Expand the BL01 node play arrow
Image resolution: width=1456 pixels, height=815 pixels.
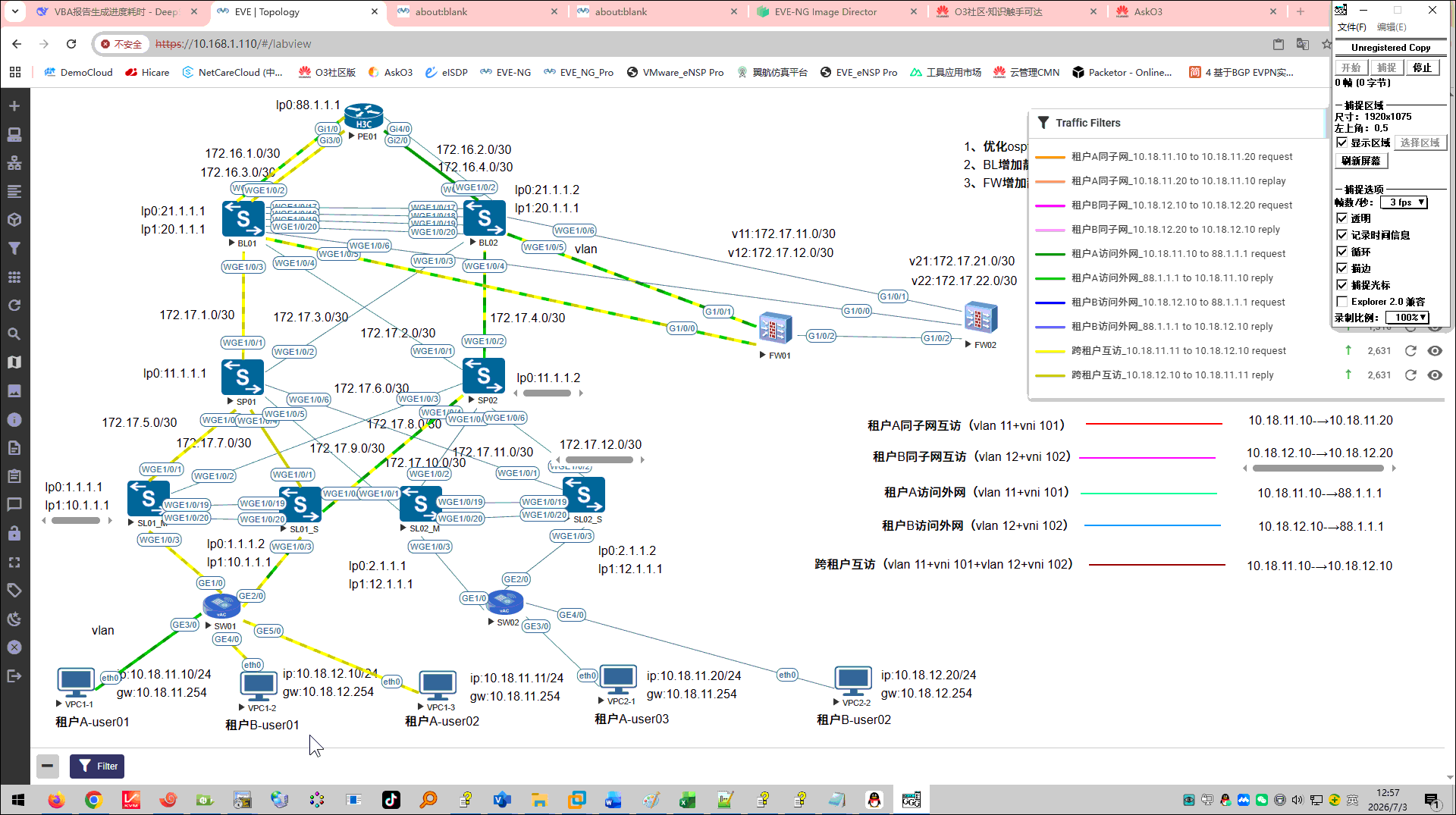pos(232,243)
